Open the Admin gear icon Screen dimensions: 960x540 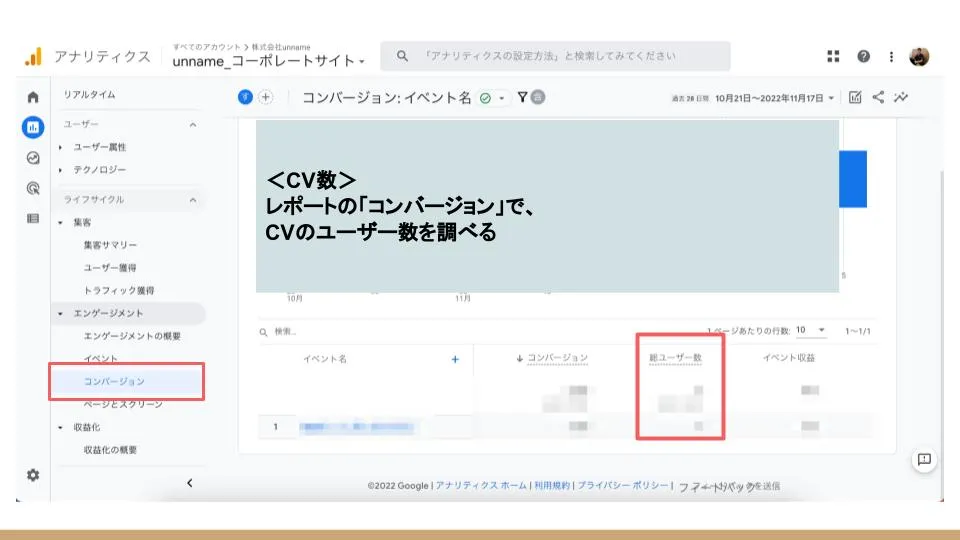[x=33, y=475]
